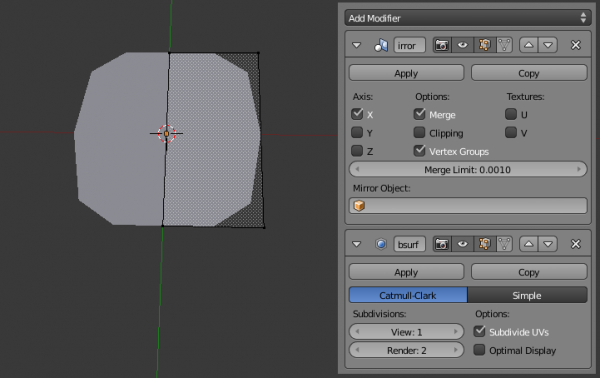Click the Mirror modifier type icon

coord(381,45)
